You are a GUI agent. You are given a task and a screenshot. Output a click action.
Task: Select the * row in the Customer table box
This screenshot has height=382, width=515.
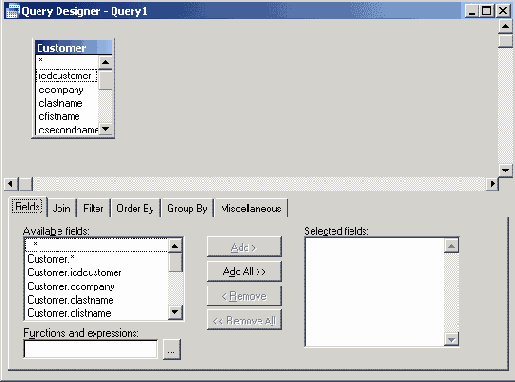click(67, 61)
